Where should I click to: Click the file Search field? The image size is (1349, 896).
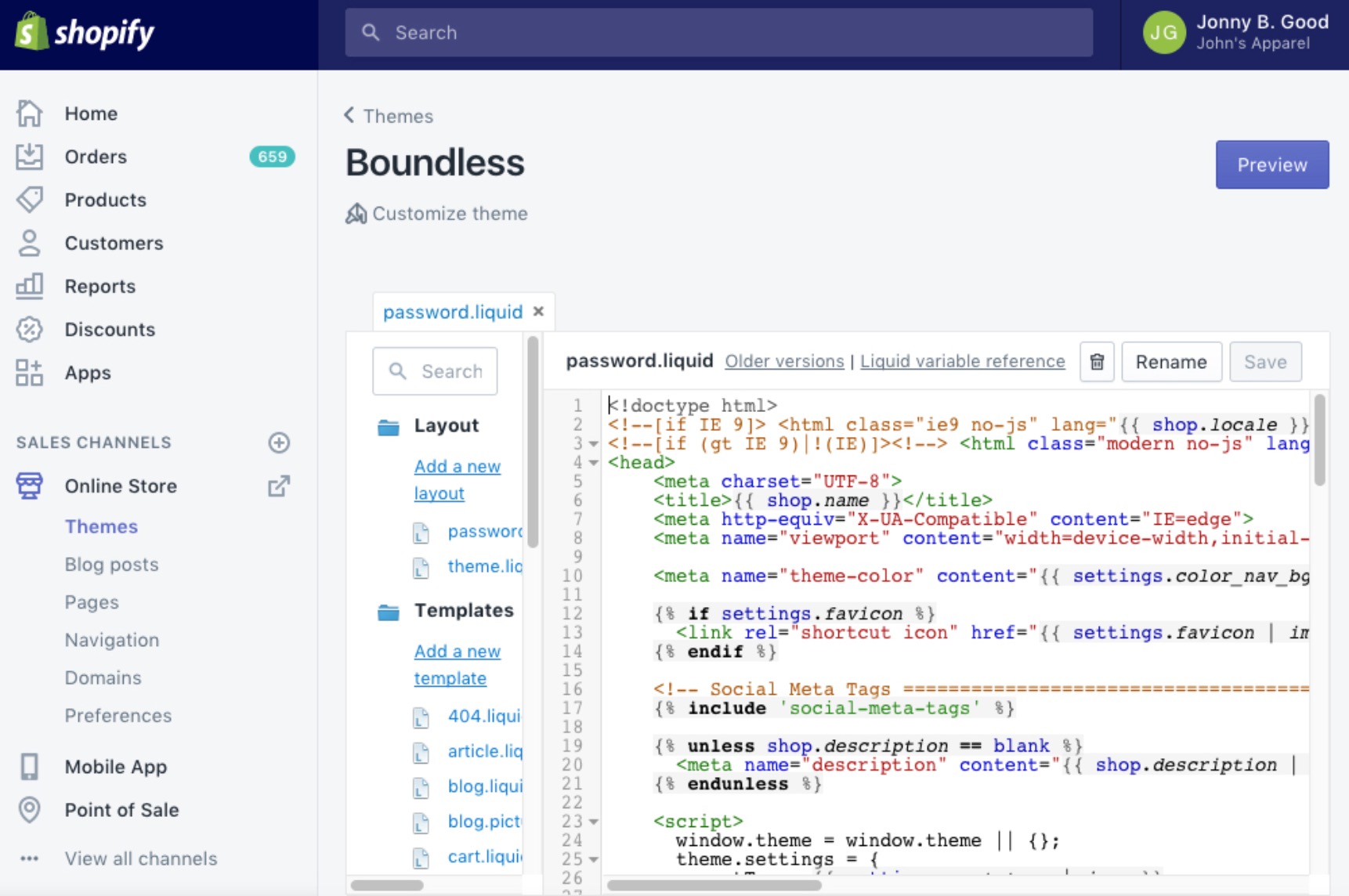(435, 371)
